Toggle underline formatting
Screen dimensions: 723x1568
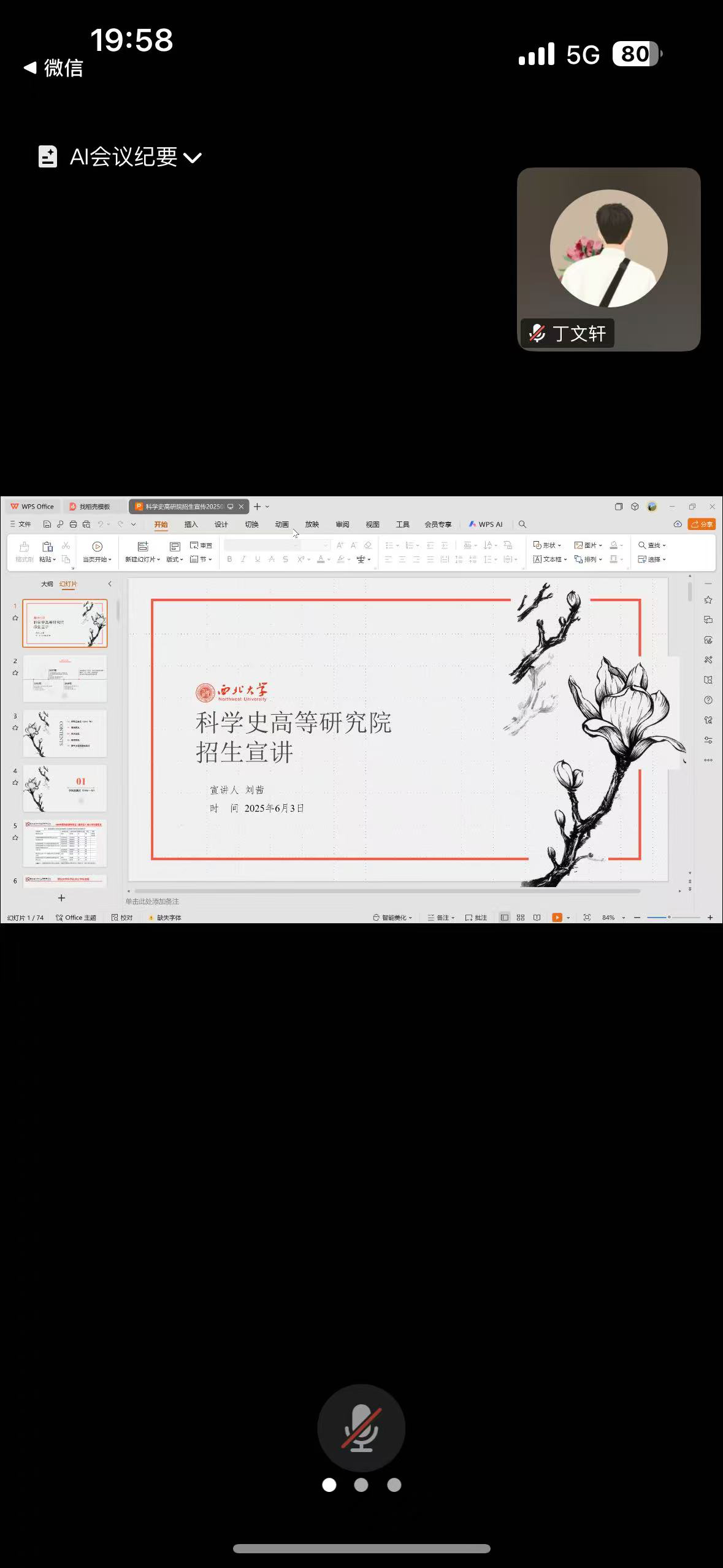tap(258, 559)
